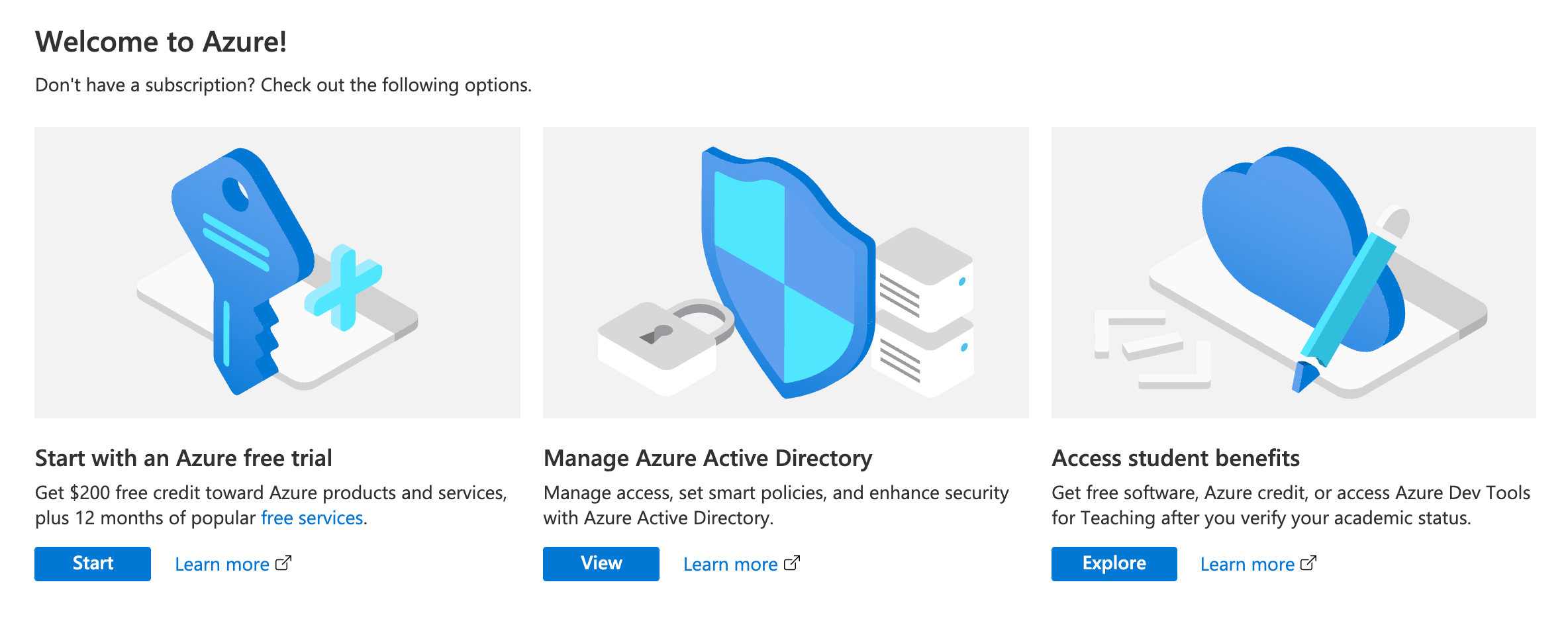Click Learn more under student benefits

click(x=1247, y=564)
